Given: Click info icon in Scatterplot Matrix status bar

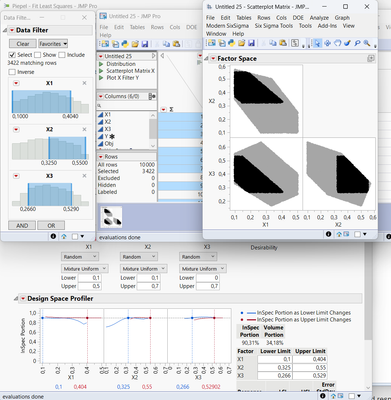Looking at the screenshot, I should point(328,234).
